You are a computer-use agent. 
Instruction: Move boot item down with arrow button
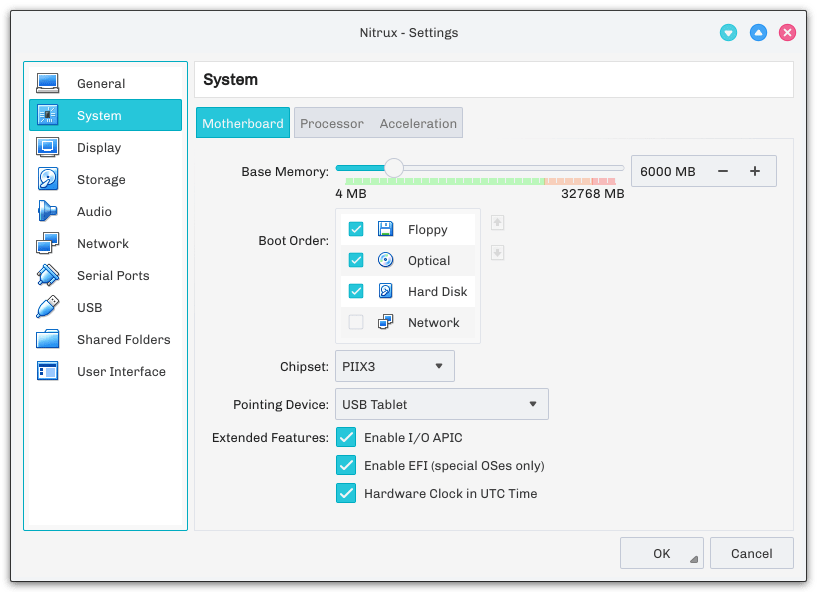coord(497,253)
